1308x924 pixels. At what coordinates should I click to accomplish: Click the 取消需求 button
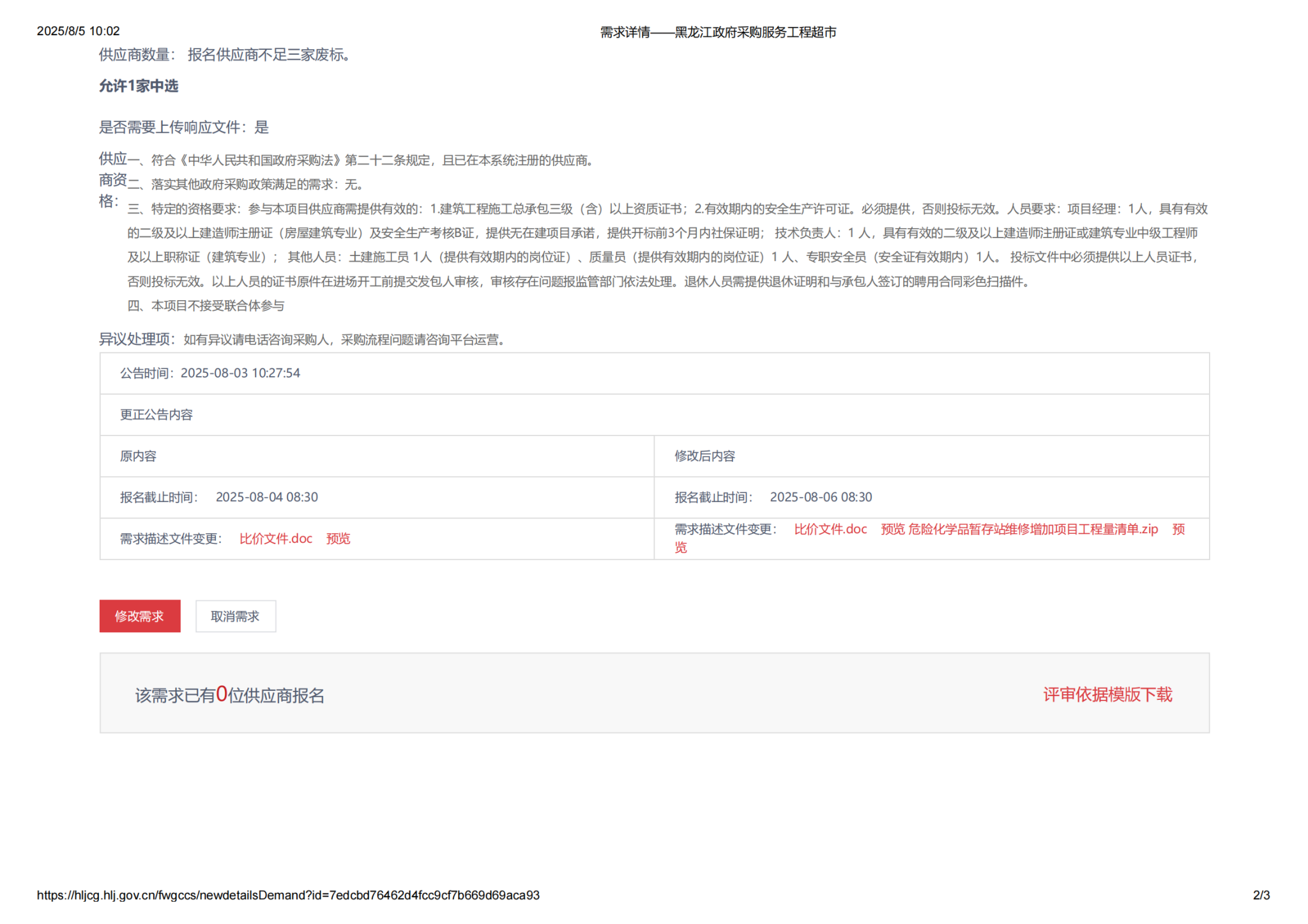(x=235, y=616)
